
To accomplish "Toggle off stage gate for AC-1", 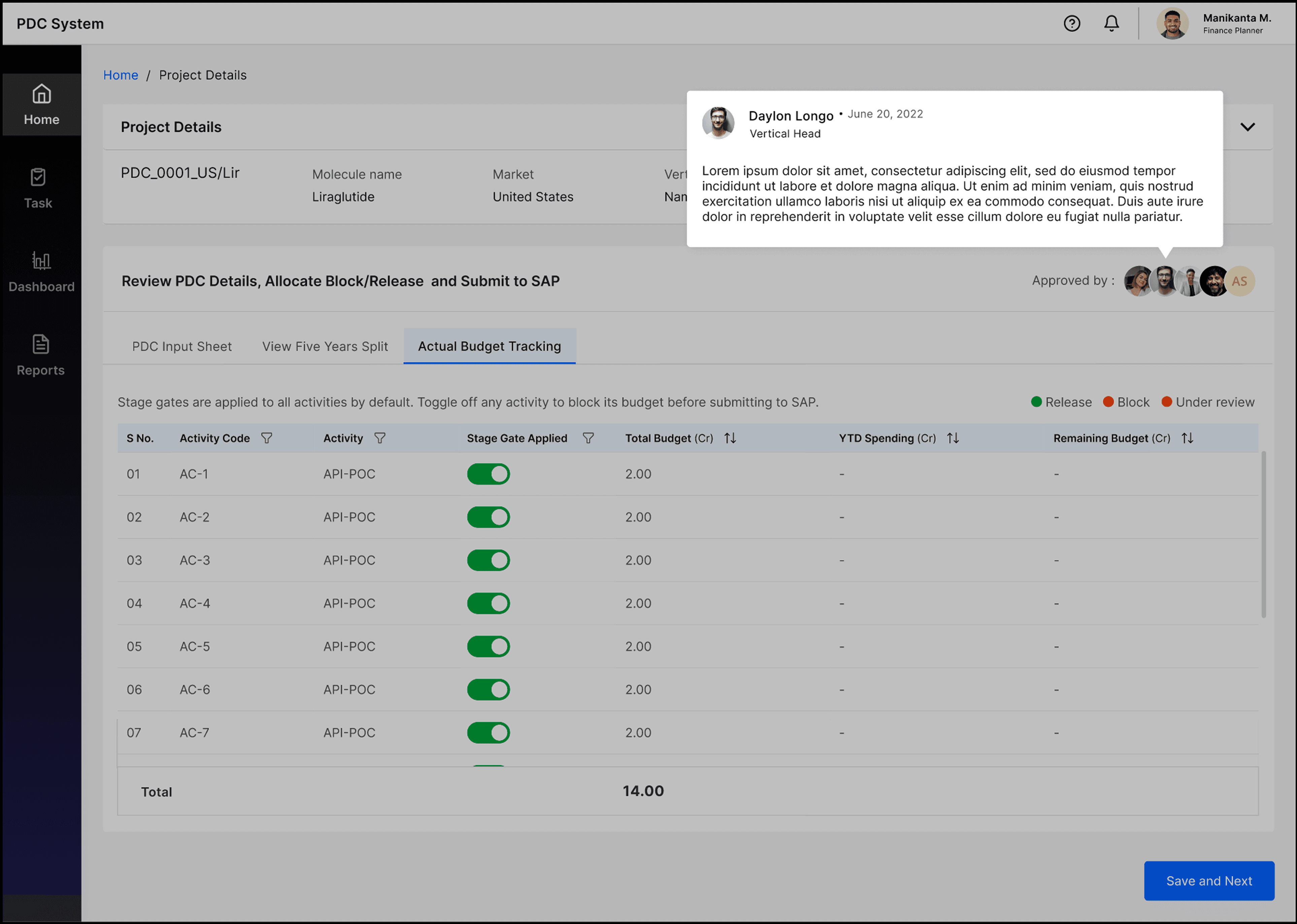I will point(488,474).
